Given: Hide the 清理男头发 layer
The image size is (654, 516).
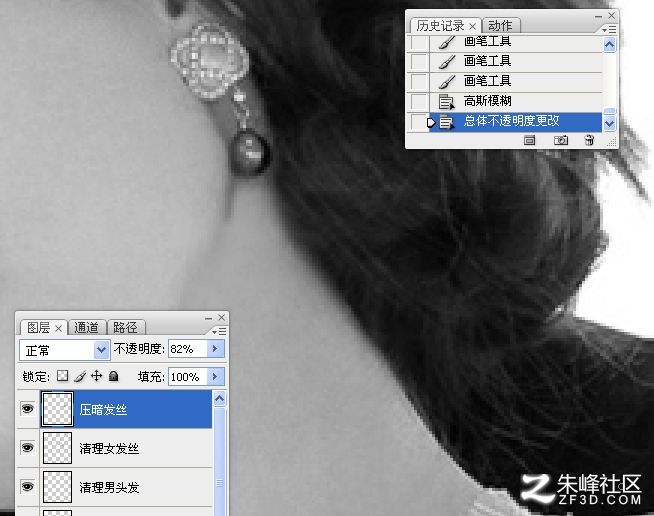Looking at the screenshot, I should (x=28, y=486).
